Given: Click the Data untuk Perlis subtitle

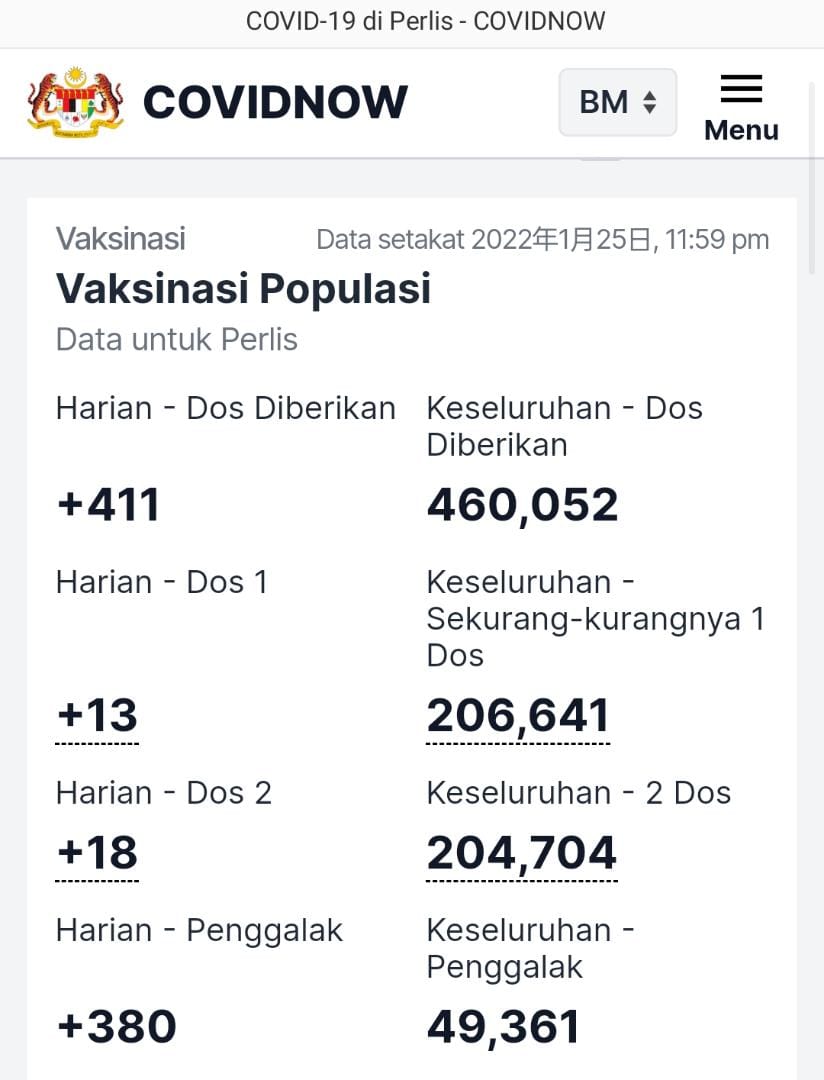Looking at the screenshot, I should [176, 340].
